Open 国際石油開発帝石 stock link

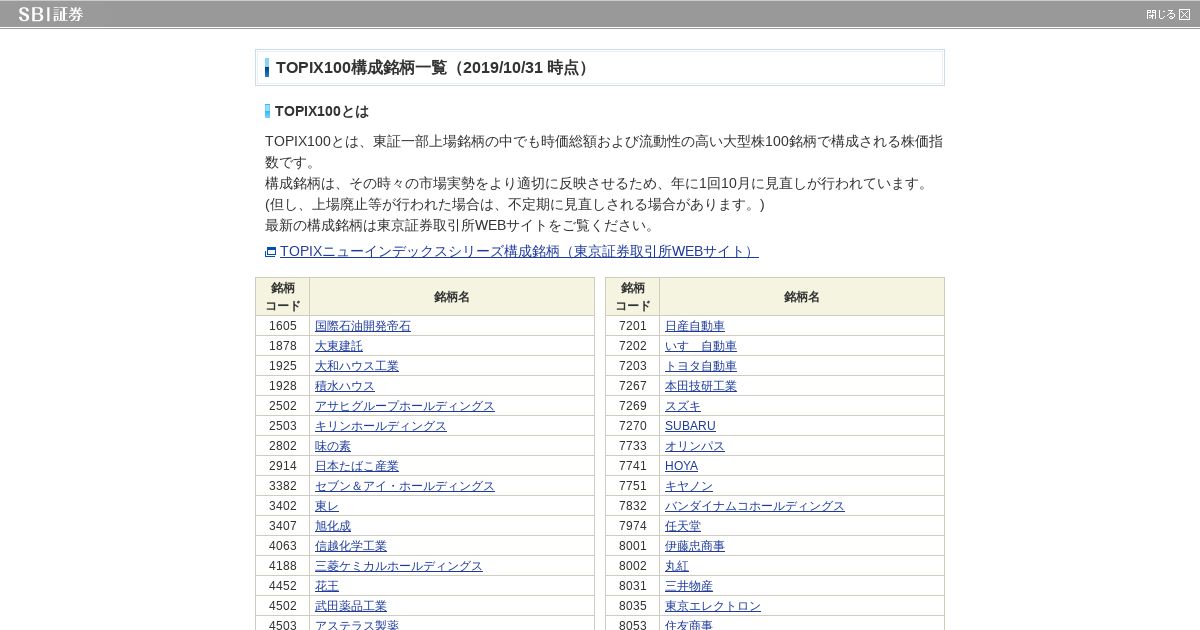(363, 326)
